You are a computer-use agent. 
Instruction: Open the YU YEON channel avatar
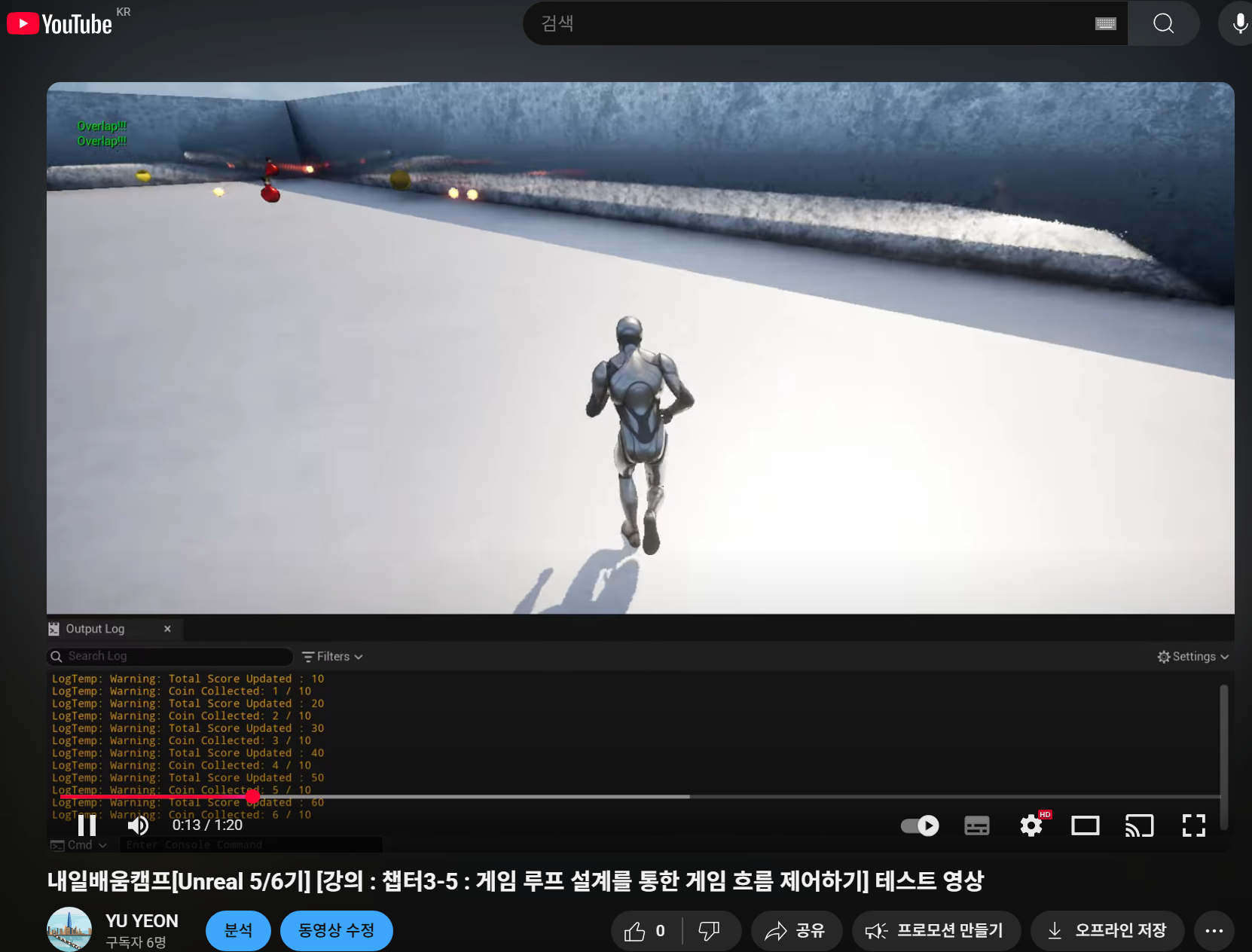(x=69, y=929)
